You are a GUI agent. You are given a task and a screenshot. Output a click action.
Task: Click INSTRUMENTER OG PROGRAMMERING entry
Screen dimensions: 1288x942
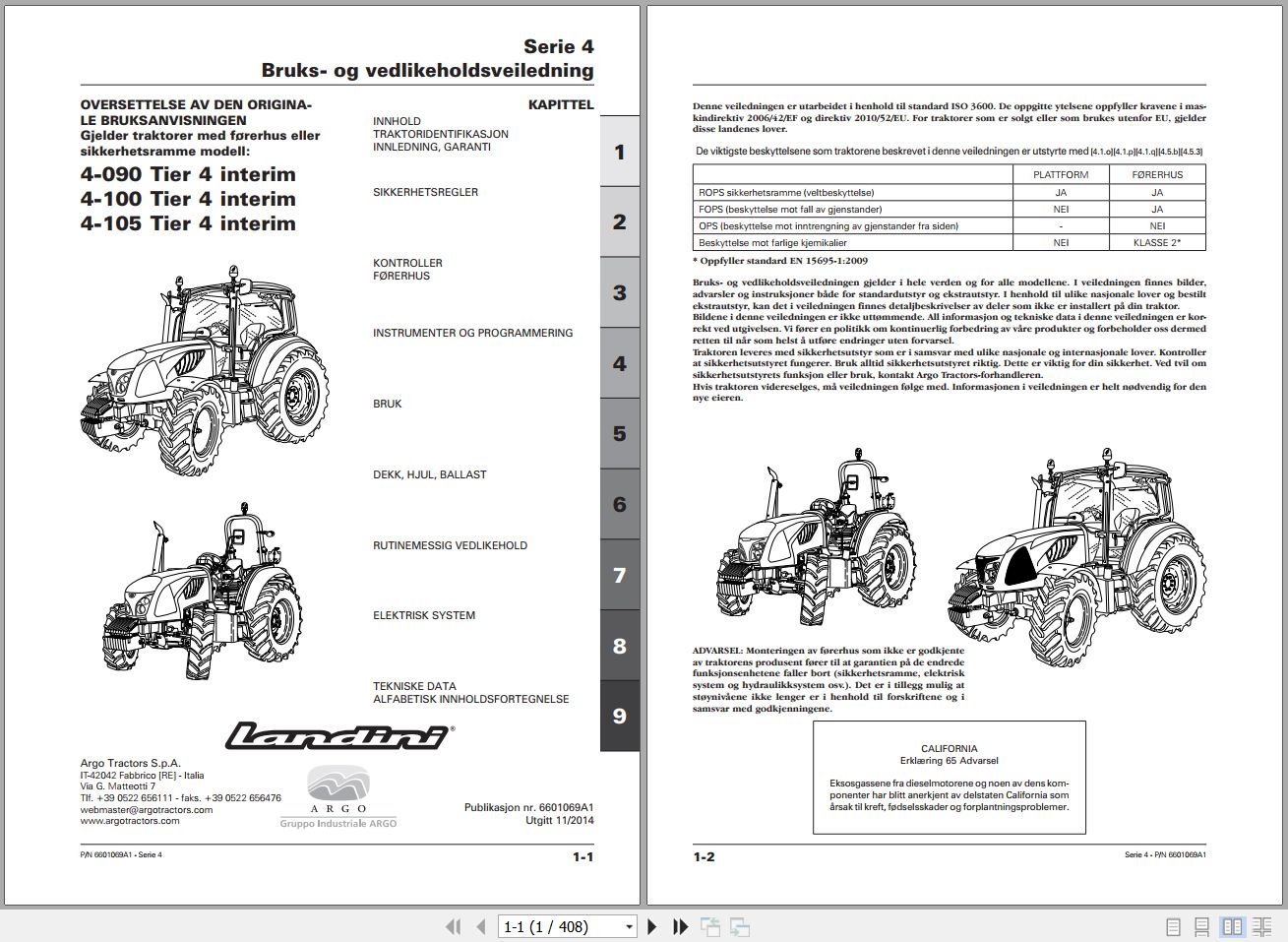[472, 333]
